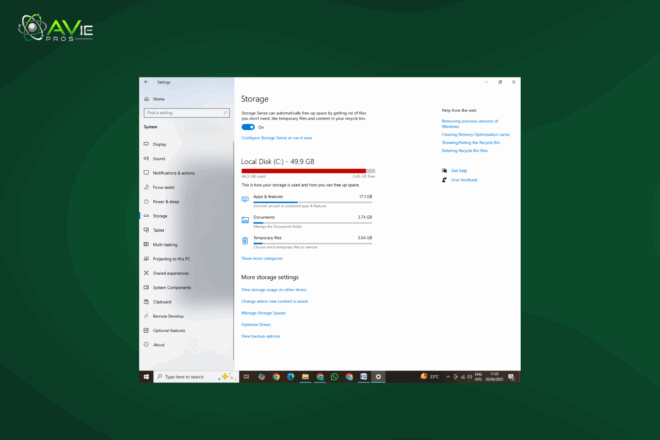Turn off the Storage Sense toggle

248,127
